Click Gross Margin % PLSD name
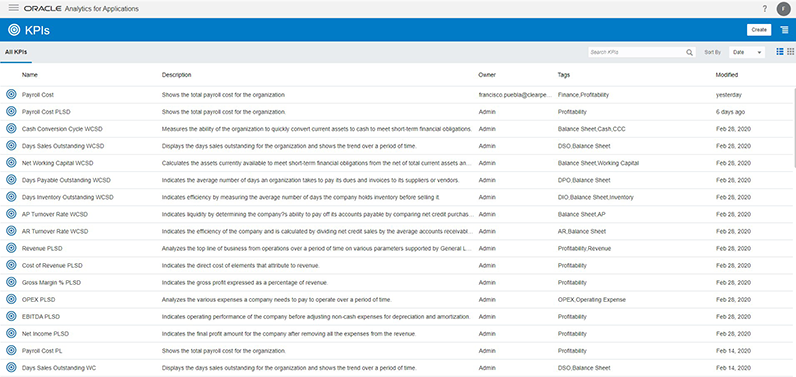Image resolution: width=796 pixels, height=377 pixels. pyautogui.click(x=51, y=283)
